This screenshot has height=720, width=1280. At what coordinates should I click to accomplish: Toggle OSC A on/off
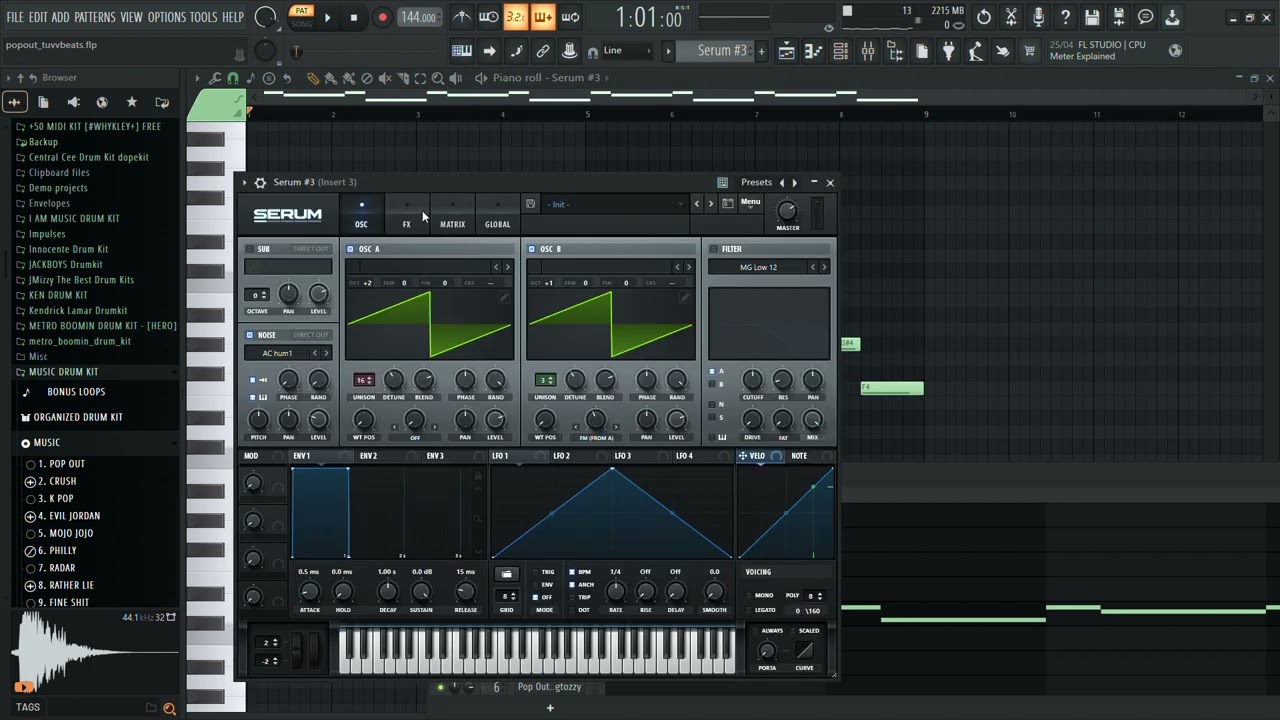coord(350,249)
